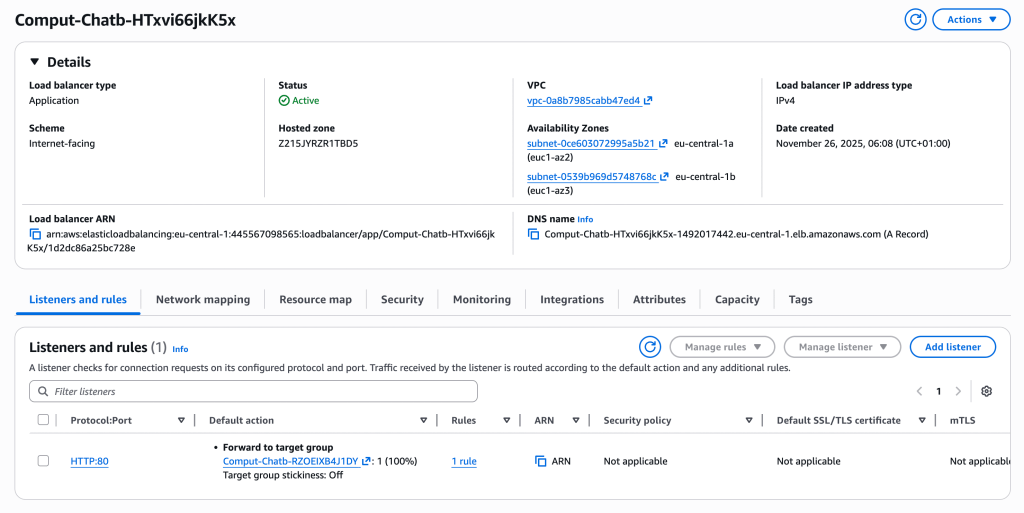Screen dimensions: 1024x513
Task: Switch to the Network mapping tab
Action: (203, 299)
